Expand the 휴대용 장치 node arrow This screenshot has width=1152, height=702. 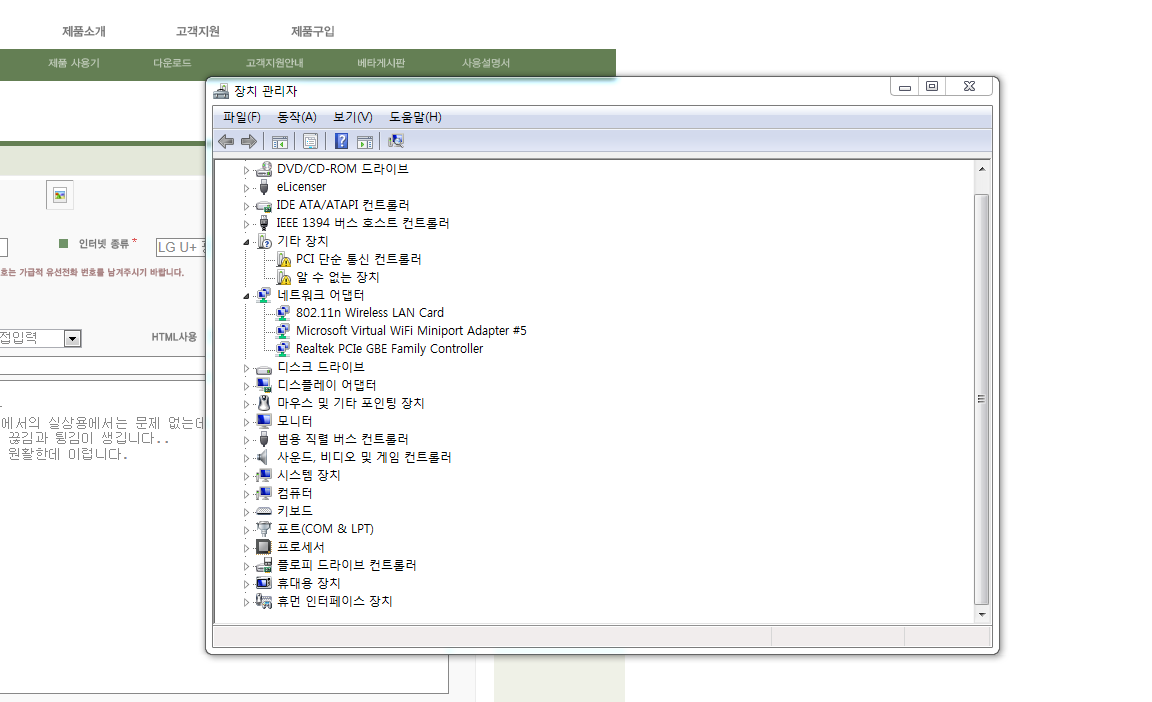(x=246, y=584)
